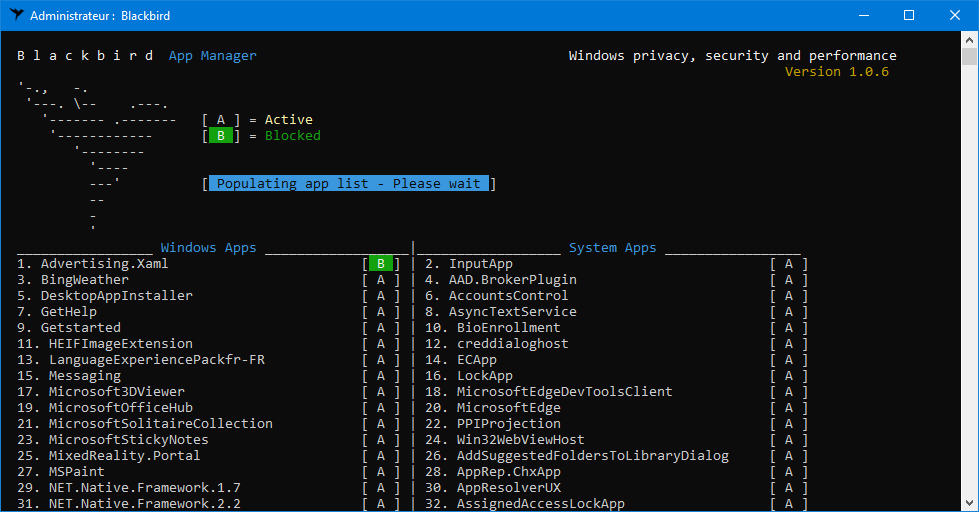This screenshot has height=512, width=979.
Task: Toggle the status indicator for LockApp
Action: pyautogui.click(x=789, y=376)
